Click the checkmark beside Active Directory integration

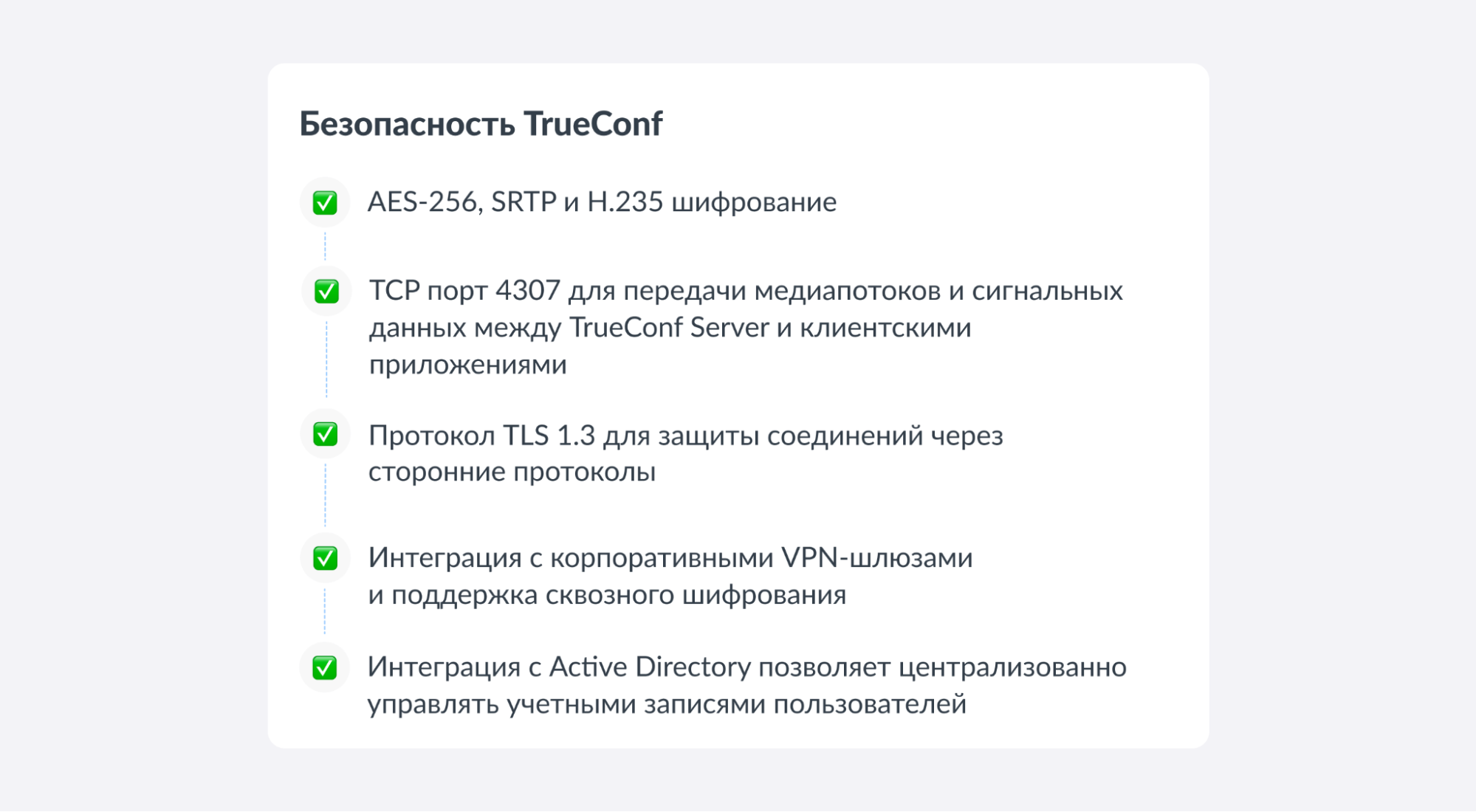325,667
